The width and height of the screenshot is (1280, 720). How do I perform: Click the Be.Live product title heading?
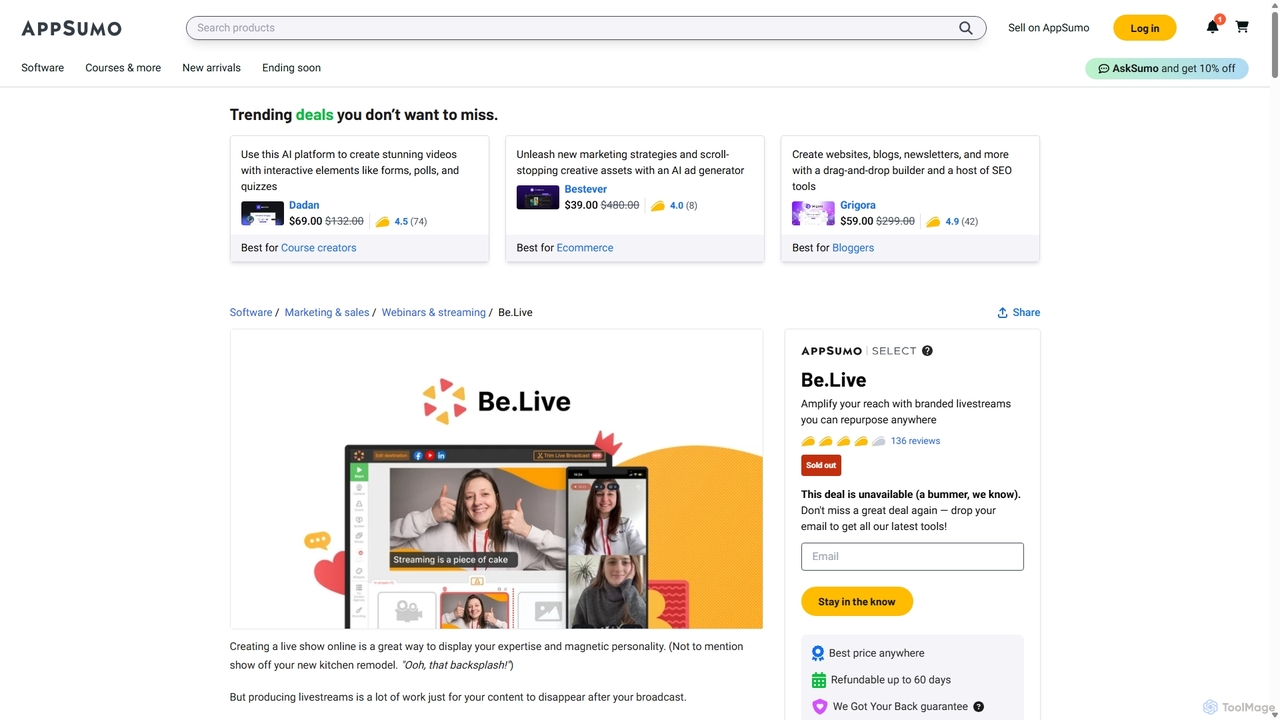point(834,380)
